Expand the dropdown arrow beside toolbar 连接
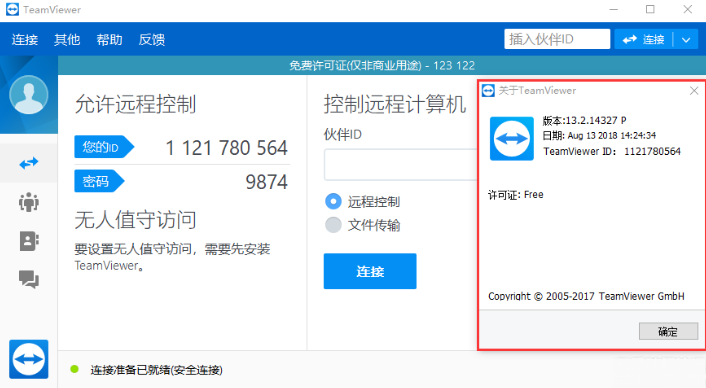Image resolution: width=706 pixels, height=388 pixels. coord(686,40)
